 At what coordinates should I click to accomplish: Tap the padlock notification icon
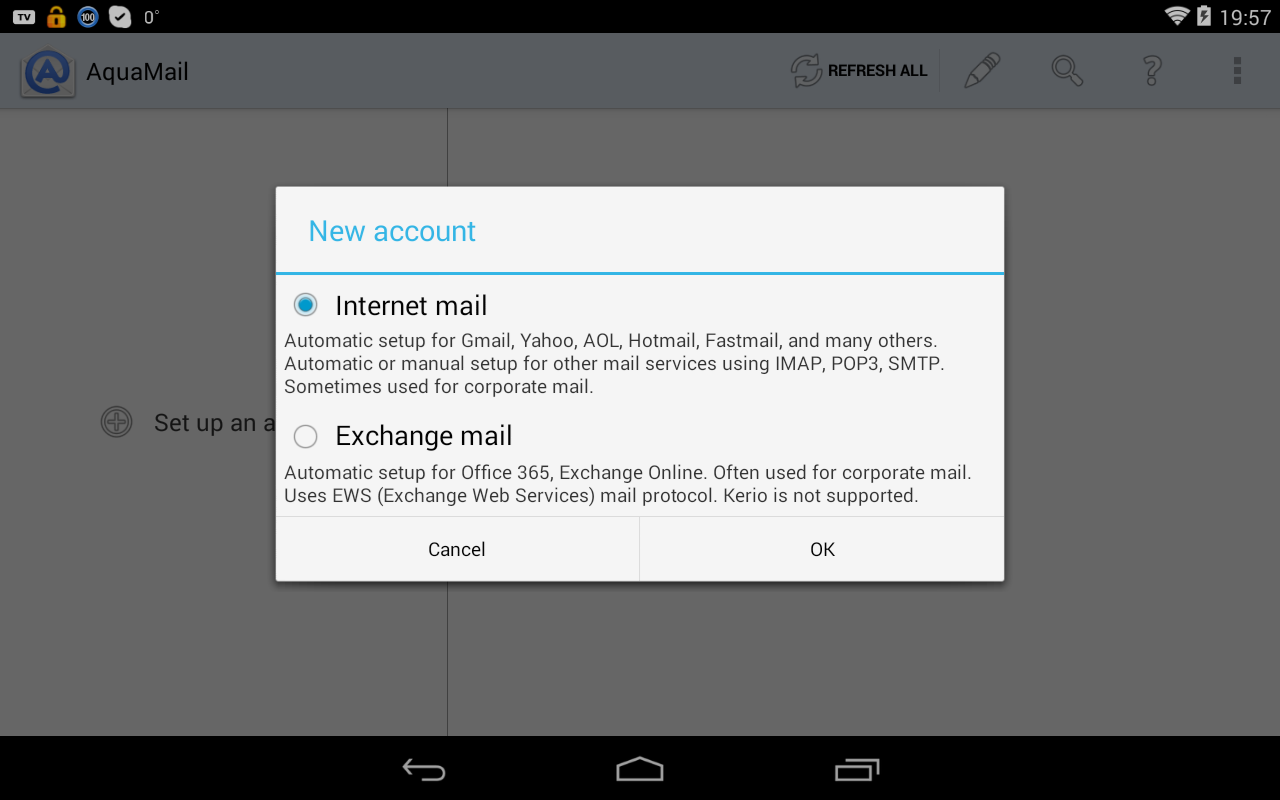pyautogui.click(x=56, y=16)
